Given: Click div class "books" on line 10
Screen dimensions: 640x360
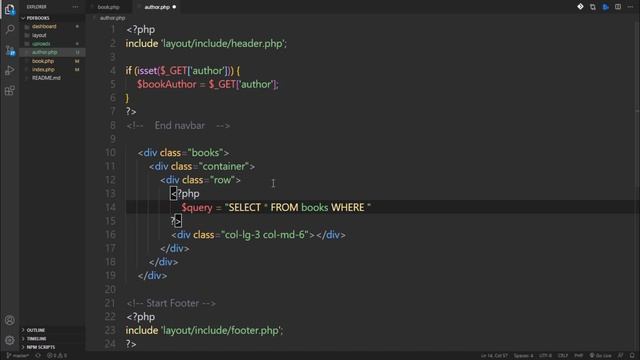Looking at the screenshot, I should [x=184, y=153].
